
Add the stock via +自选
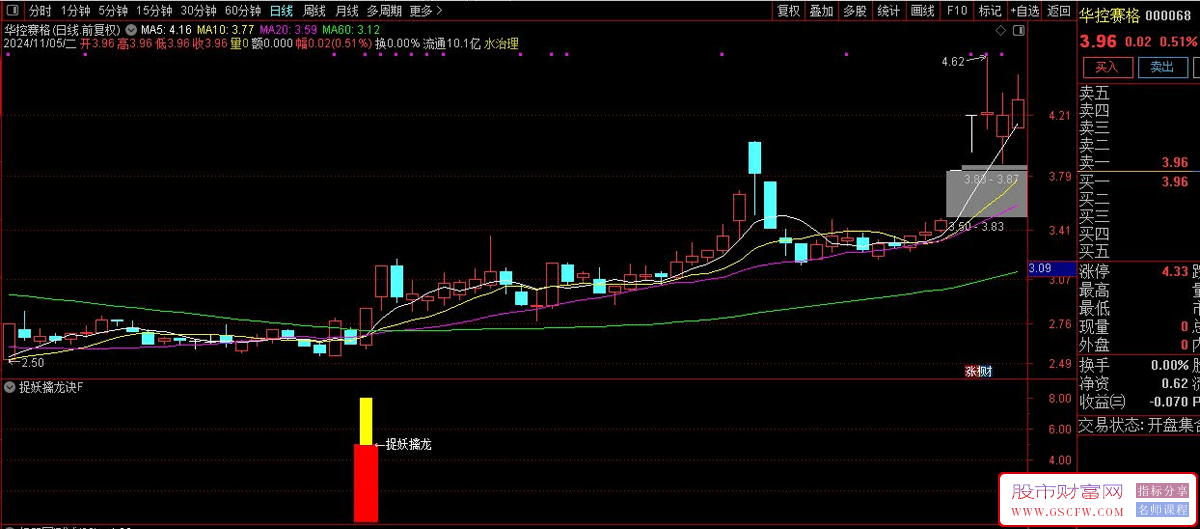click(1025, 11)
